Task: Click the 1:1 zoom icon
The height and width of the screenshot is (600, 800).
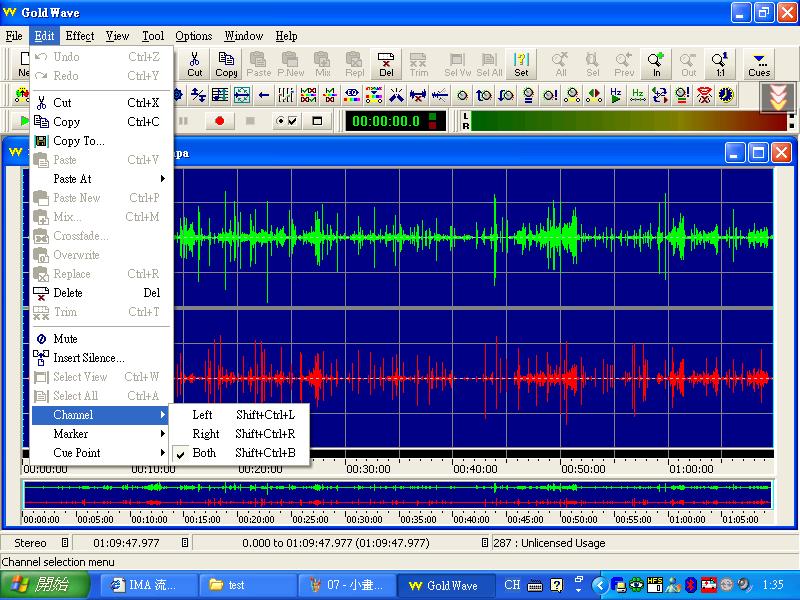Action: (720, 64)
